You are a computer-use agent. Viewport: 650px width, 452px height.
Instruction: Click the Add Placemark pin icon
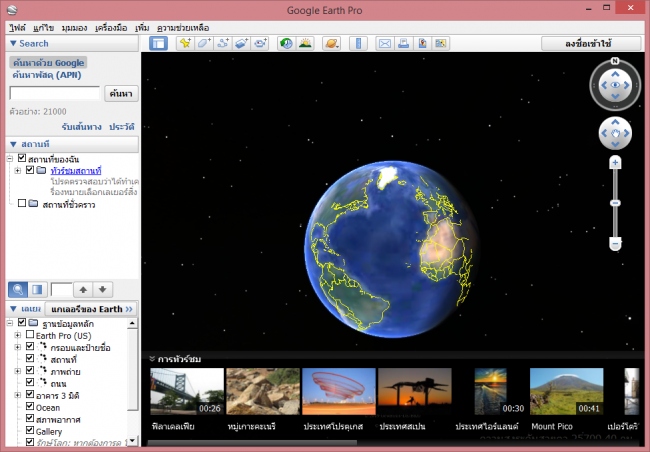click(x=185, y=43)
